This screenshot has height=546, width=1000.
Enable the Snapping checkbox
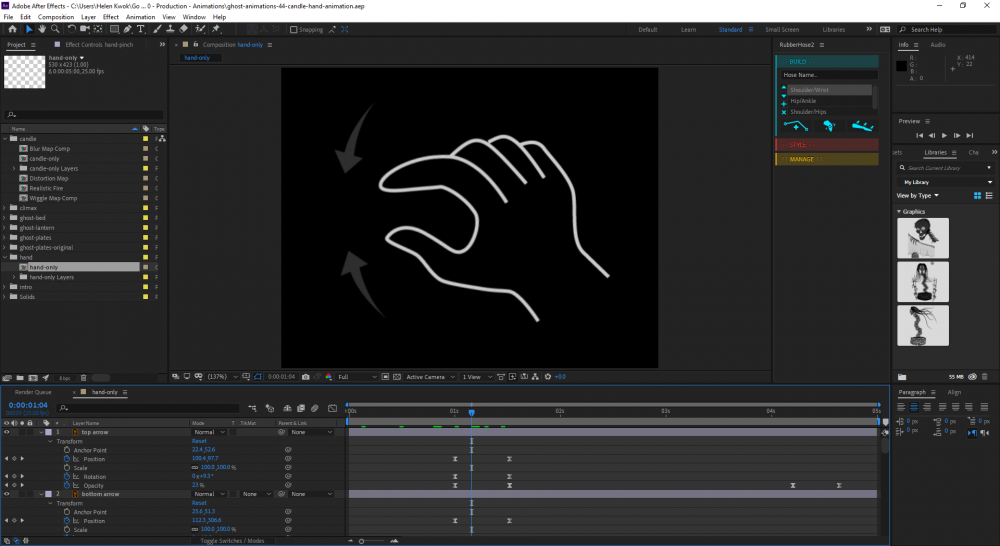pyautogui.click(x=293, y=29)
